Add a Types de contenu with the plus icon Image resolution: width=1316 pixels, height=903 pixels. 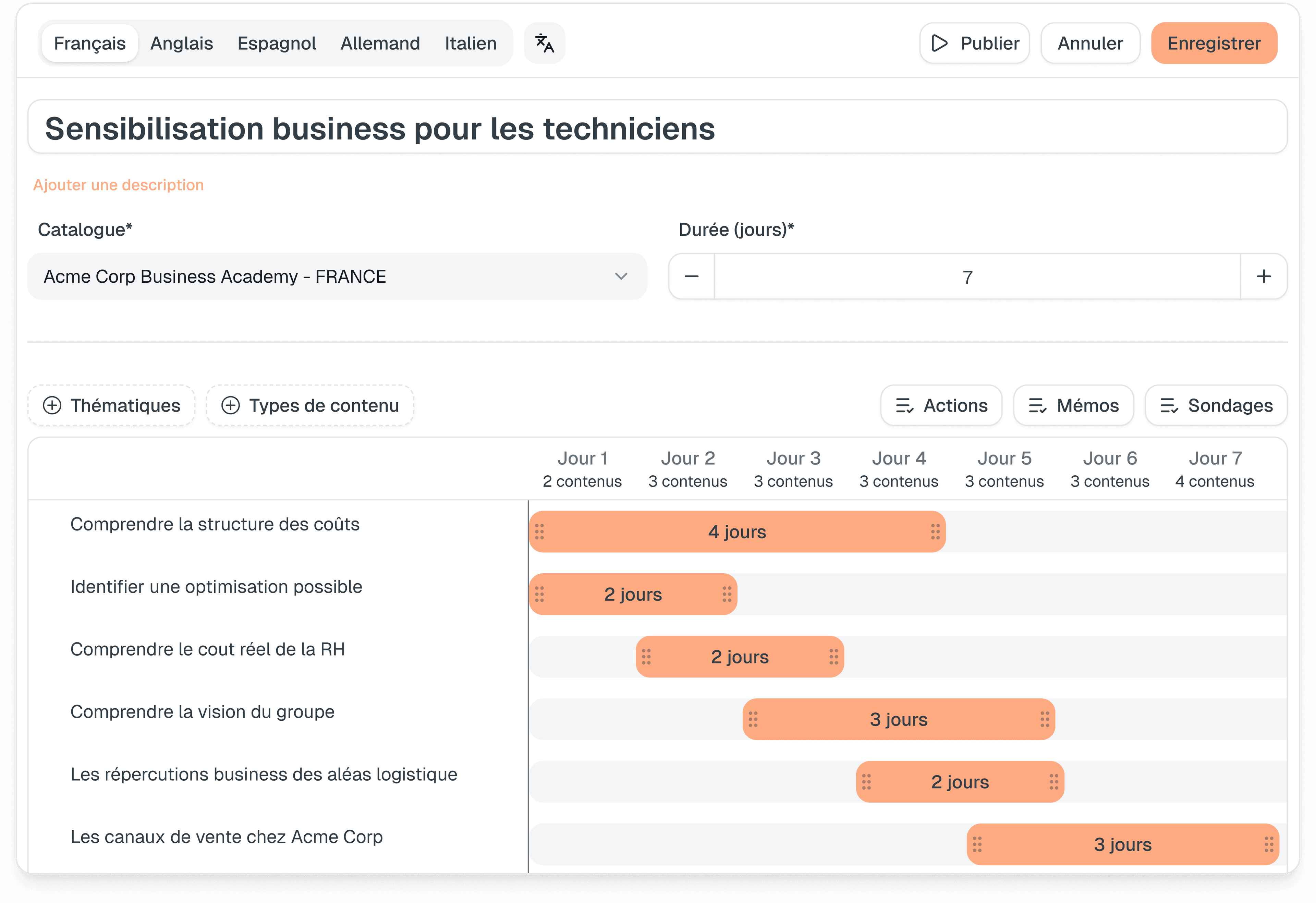[x=230, y=405]
